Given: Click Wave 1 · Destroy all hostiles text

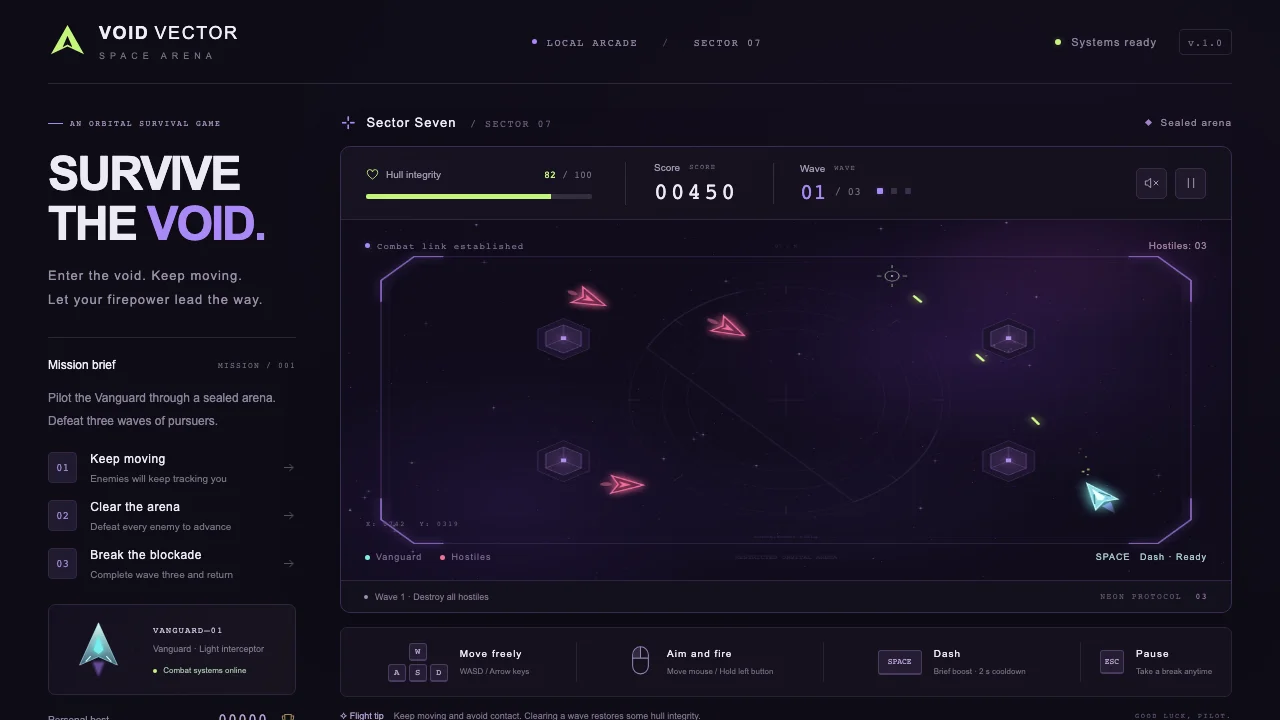Looking at the screenshot, I should tap(432, 597).
